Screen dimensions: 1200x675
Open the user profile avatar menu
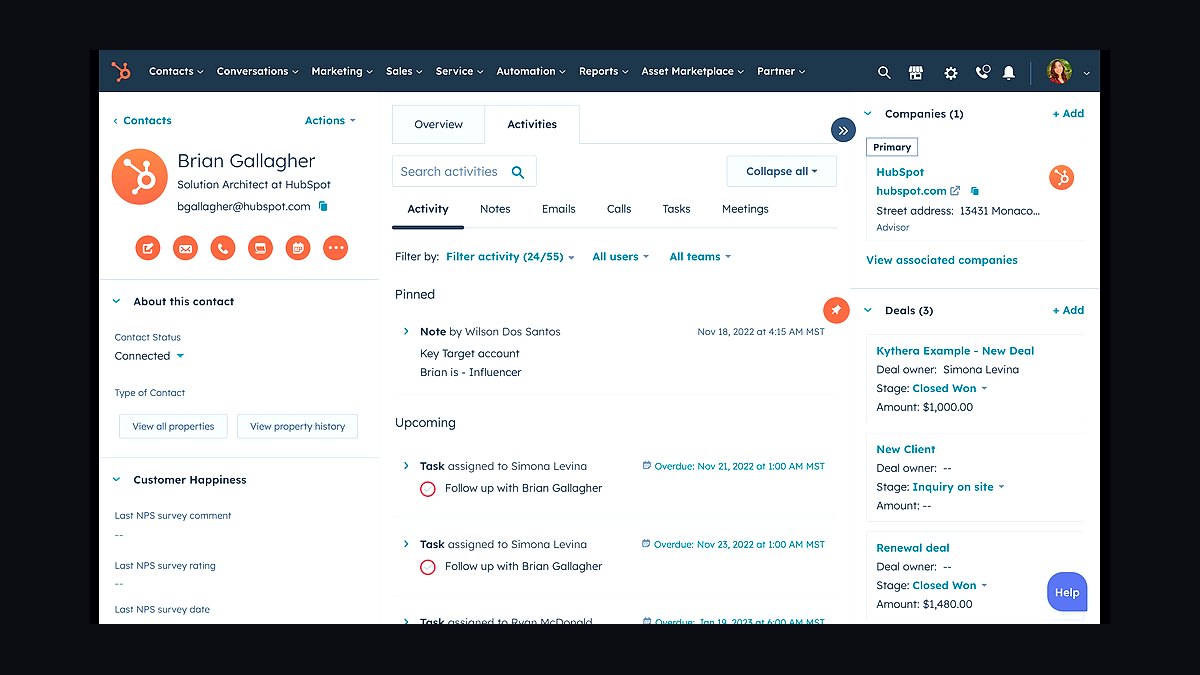click(1068, 71)
